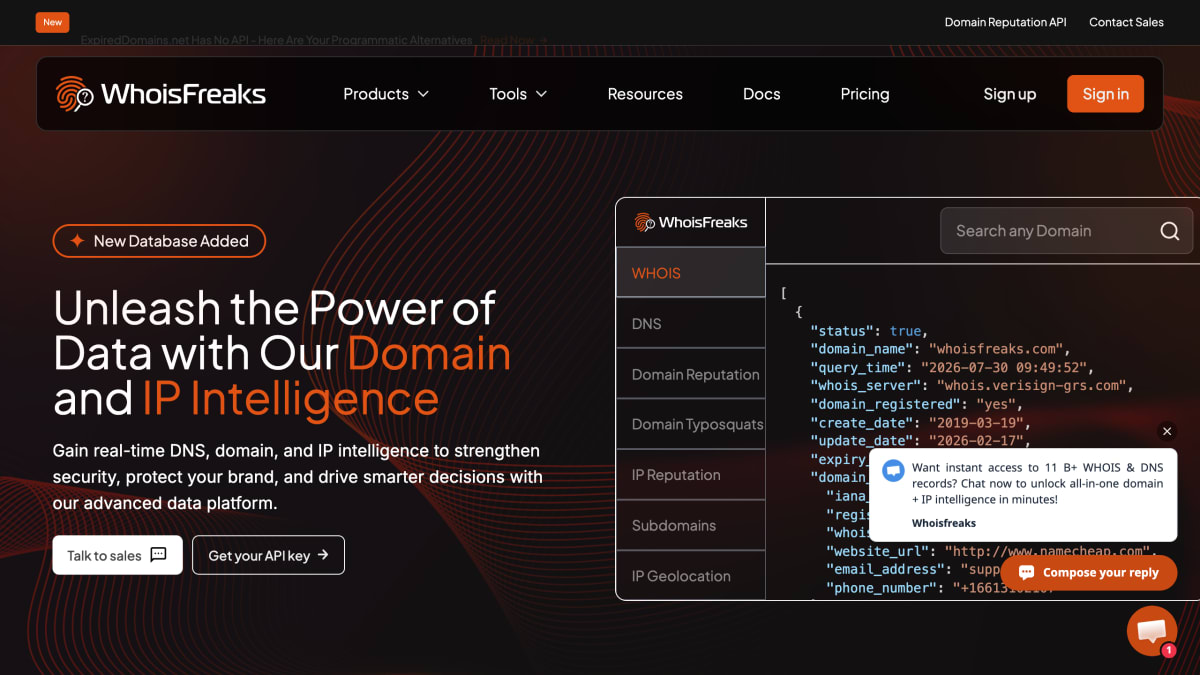Open the Resources menu item
The image size is (1200, 675).
[x=645, y=94]
